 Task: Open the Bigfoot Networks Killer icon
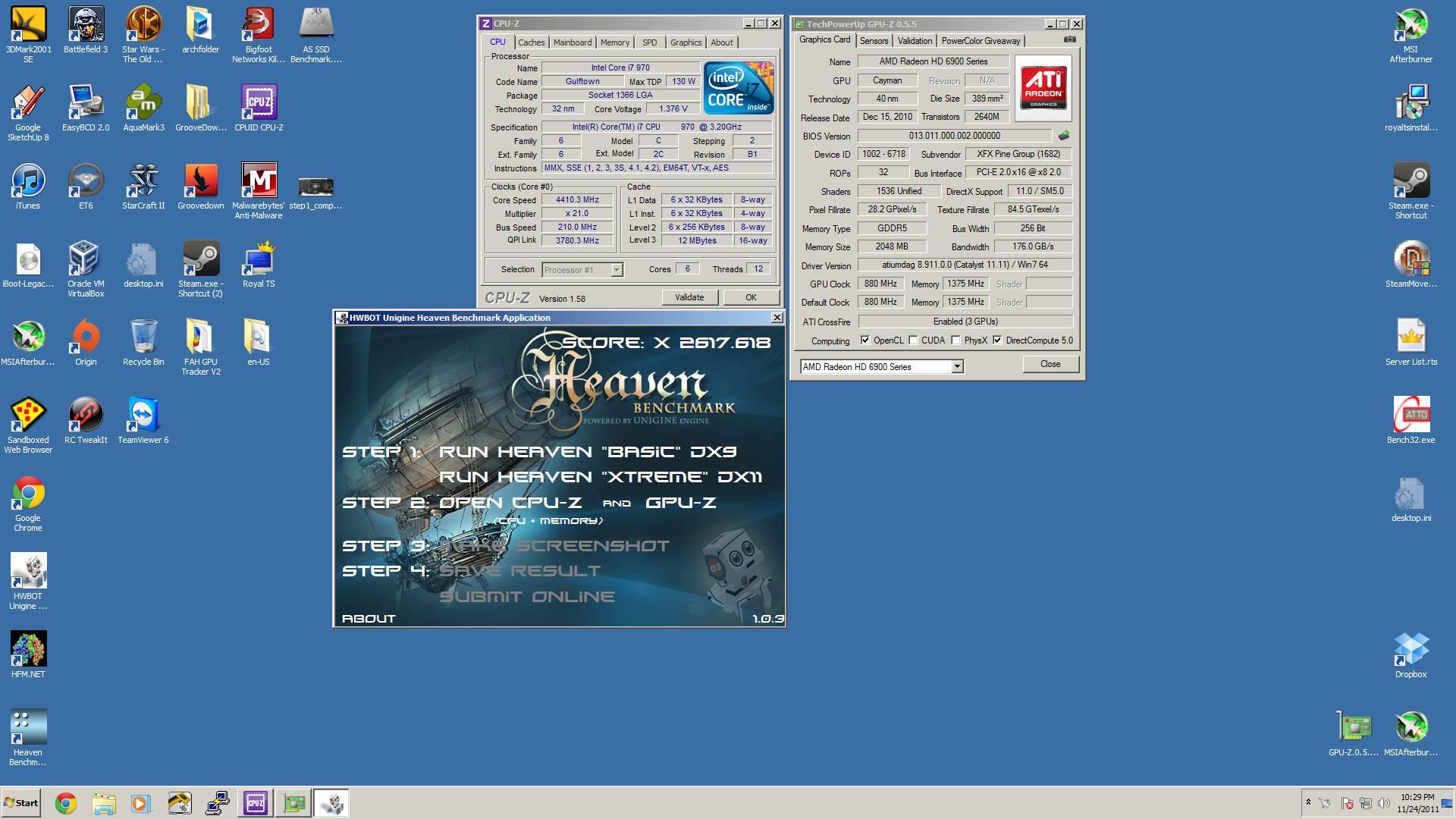pyautogui.click(x=259, y=34)
